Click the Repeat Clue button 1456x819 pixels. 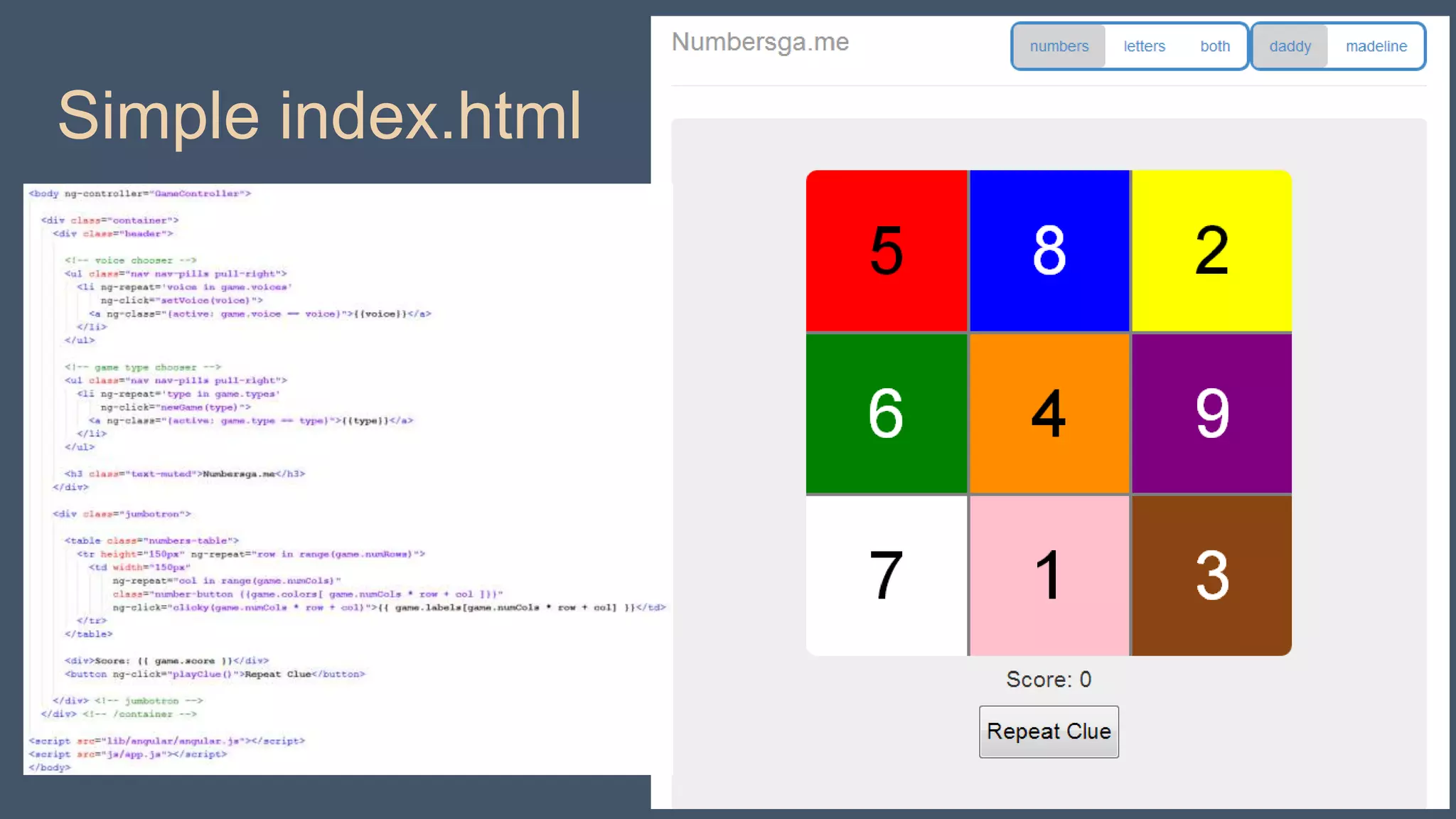[1049, 732]
